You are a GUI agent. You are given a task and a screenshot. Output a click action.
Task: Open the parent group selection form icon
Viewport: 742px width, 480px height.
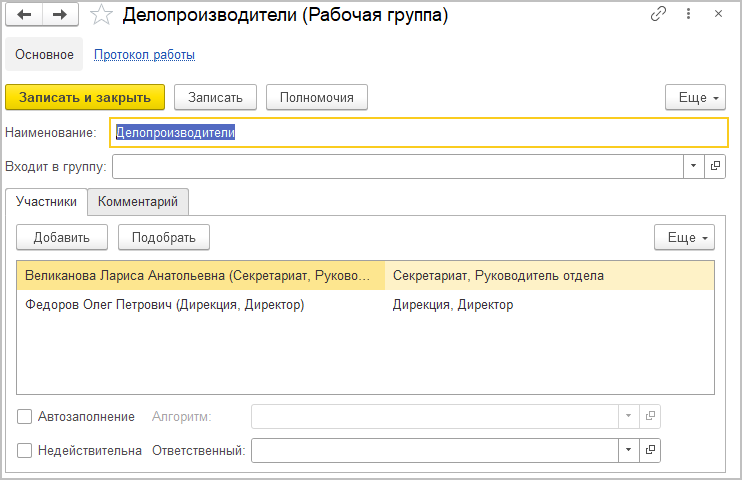[716, 166]
